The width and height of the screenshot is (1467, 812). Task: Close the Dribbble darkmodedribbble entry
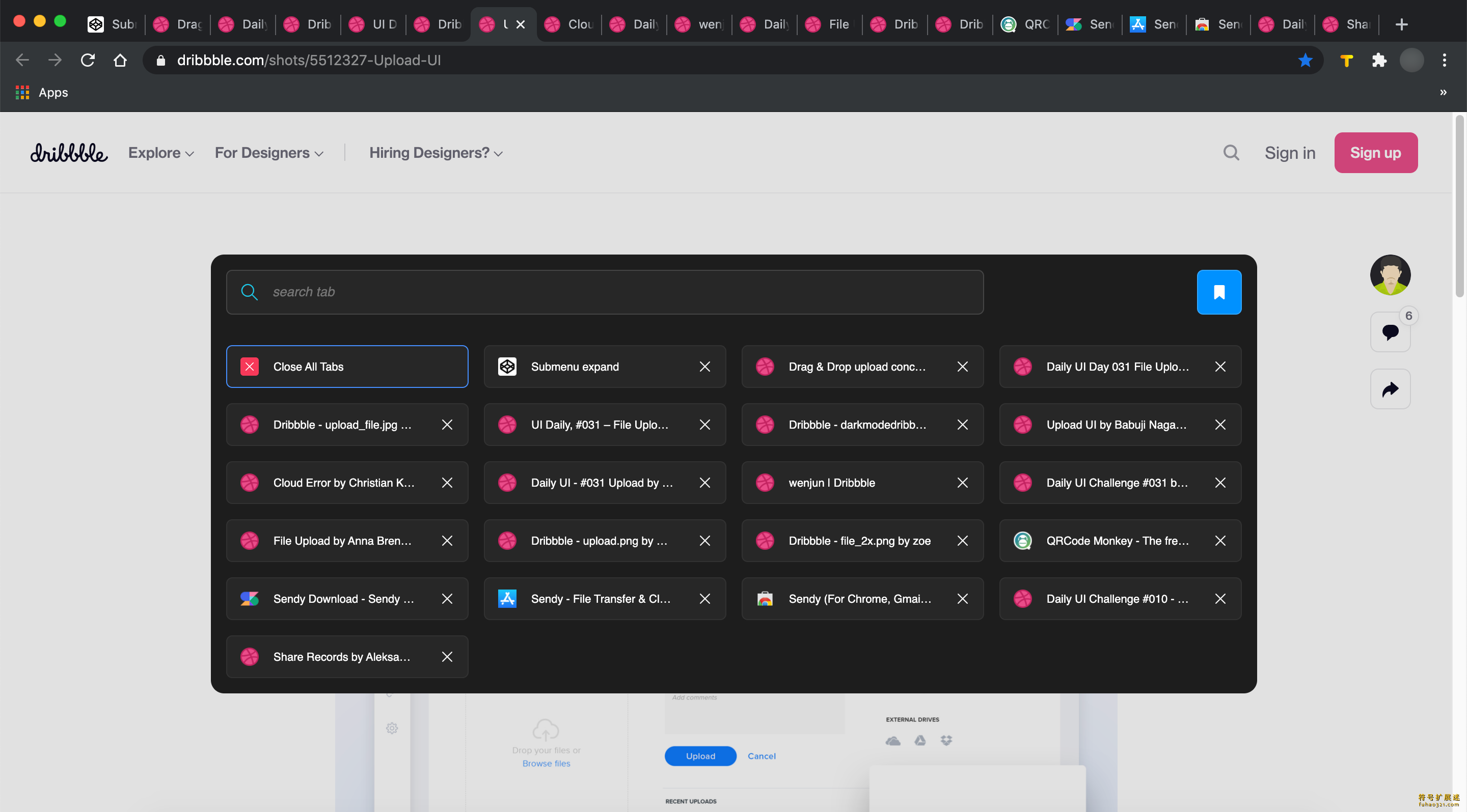962,425
